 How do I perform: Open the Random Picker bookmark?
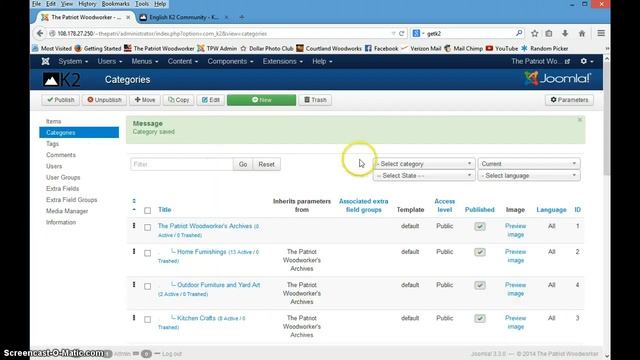click(x=544, y=48)
